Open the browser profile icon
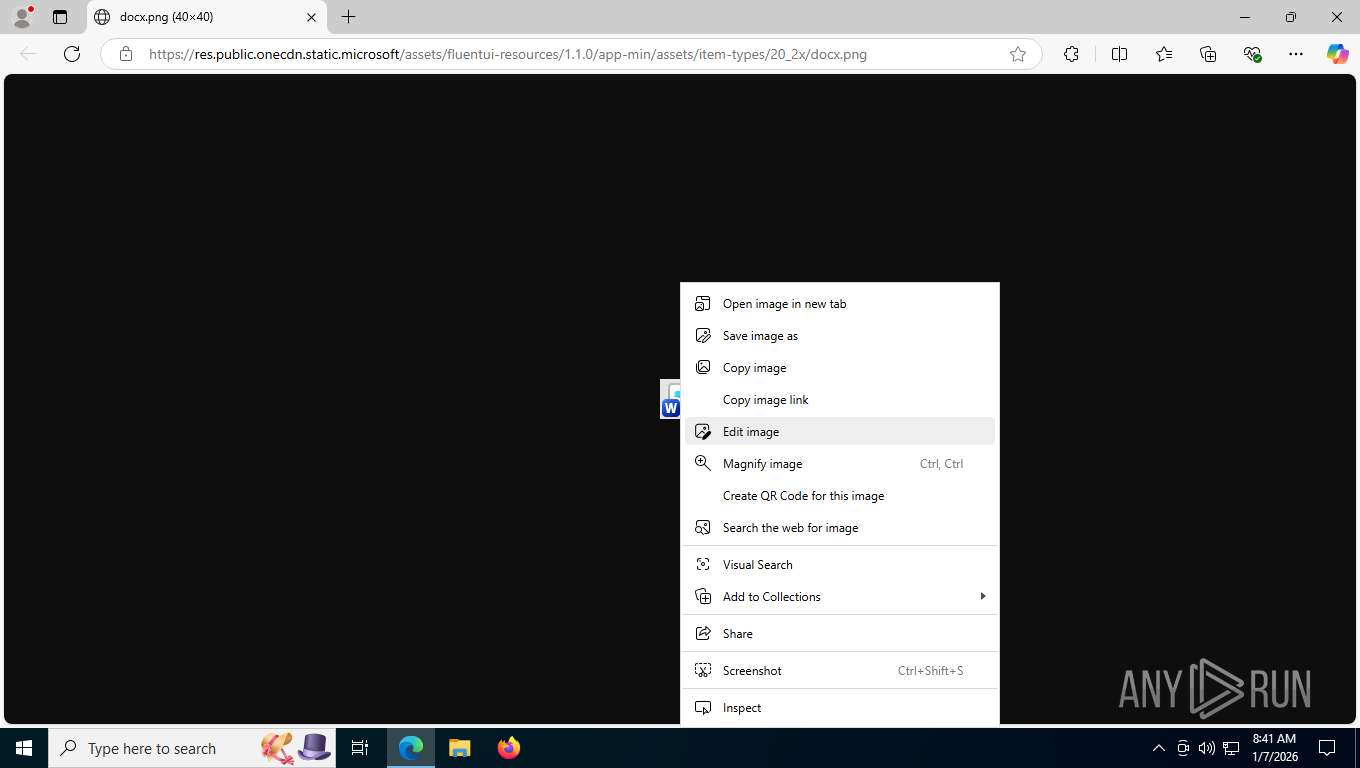Screen dimensions: 1360x768 [x=21, y=17]
